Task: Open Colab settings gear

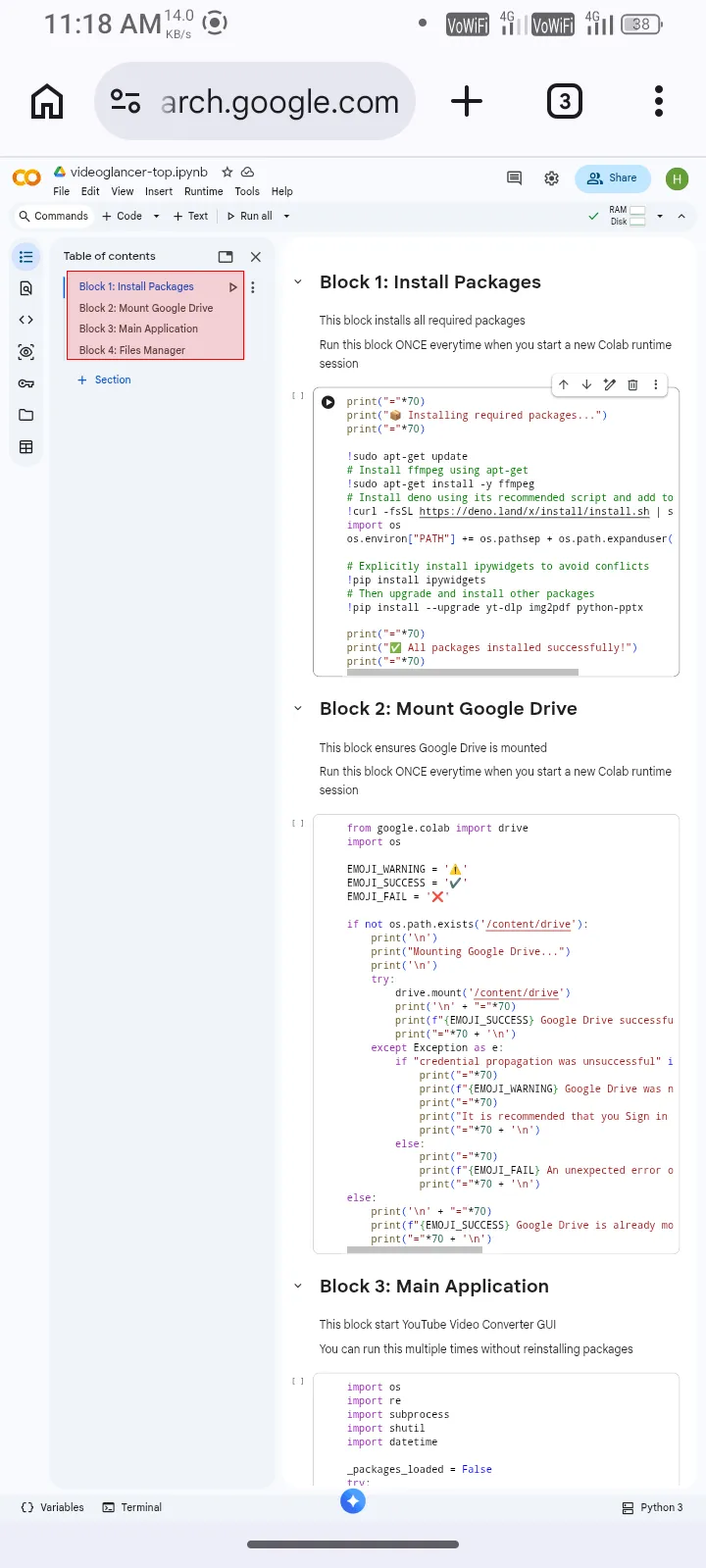Action: pos(552,178)
